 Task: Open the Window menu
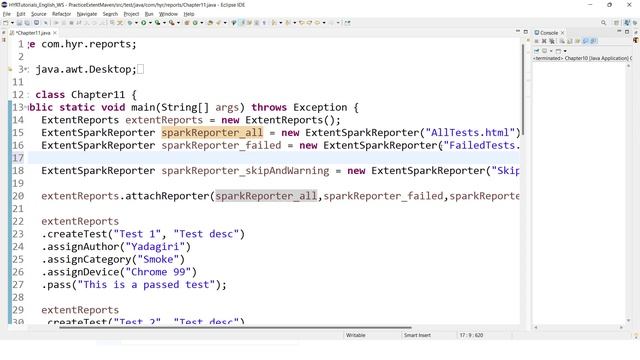click(x=168, y=14)
